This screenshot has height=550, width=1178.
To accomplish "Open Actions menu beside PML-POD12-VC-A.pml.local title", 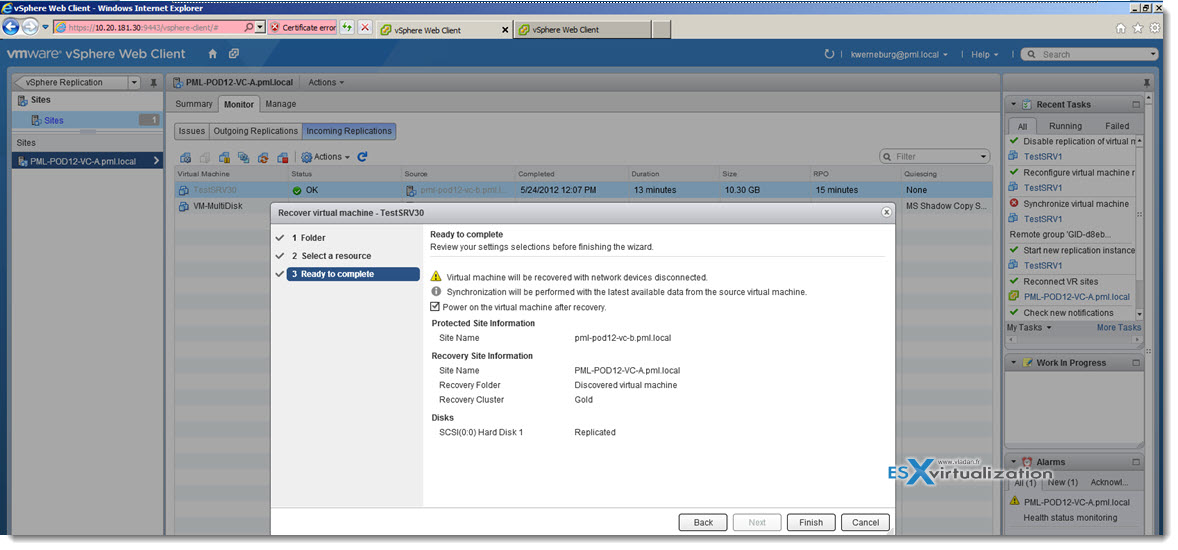I will [326, 83].
